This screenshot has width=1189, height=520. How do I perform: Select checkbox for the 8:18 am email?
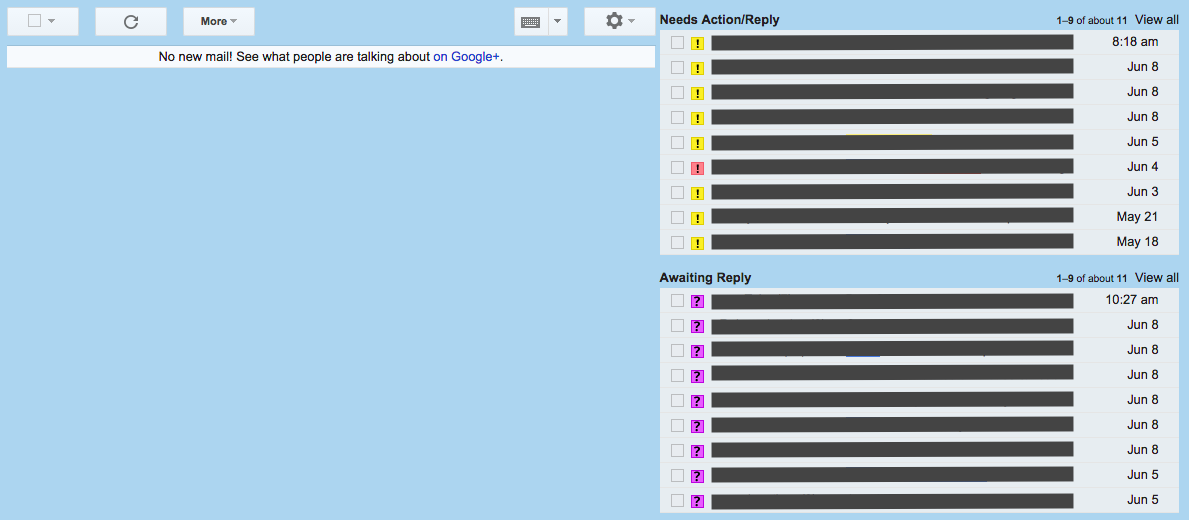pos(677,42)
